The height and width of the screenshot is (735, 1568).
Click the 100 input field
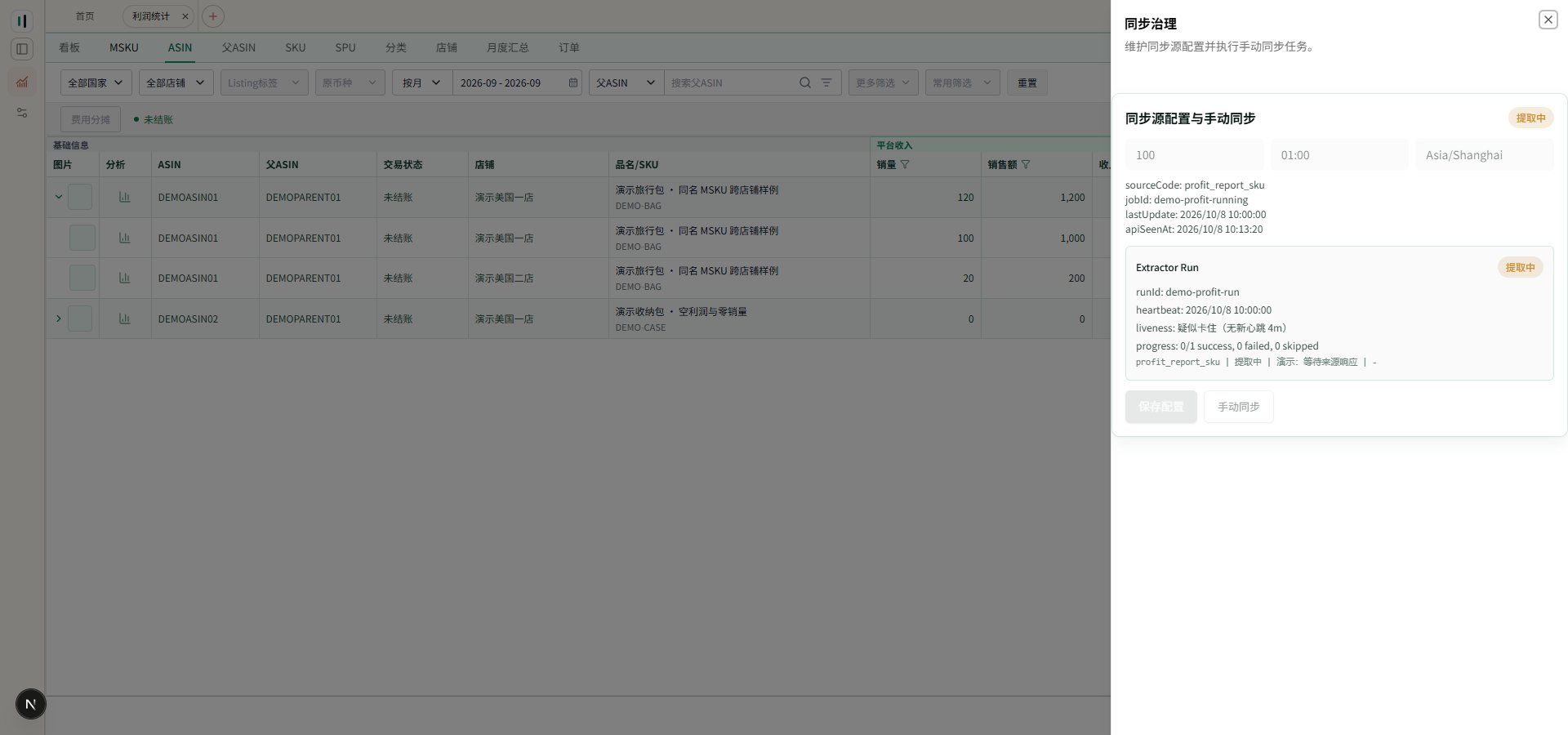pyautogui.click(x=1195, y=155)
